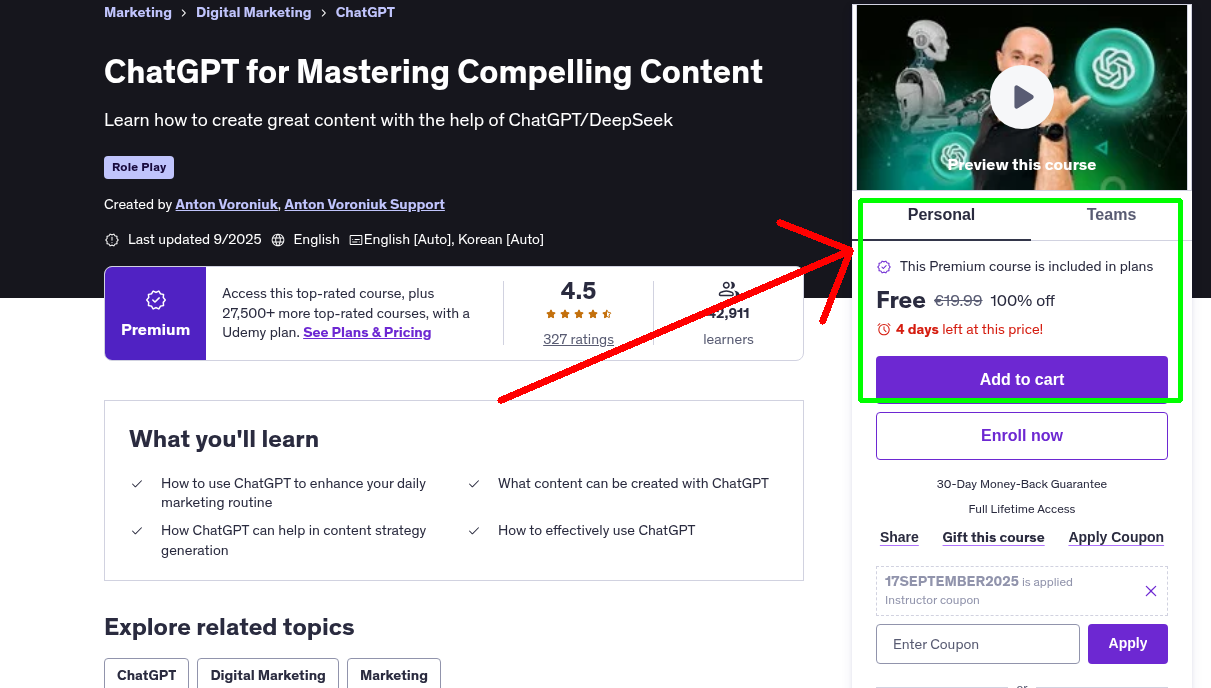Click the globe language icon
1211x688 pixels.
click(278, 240)
